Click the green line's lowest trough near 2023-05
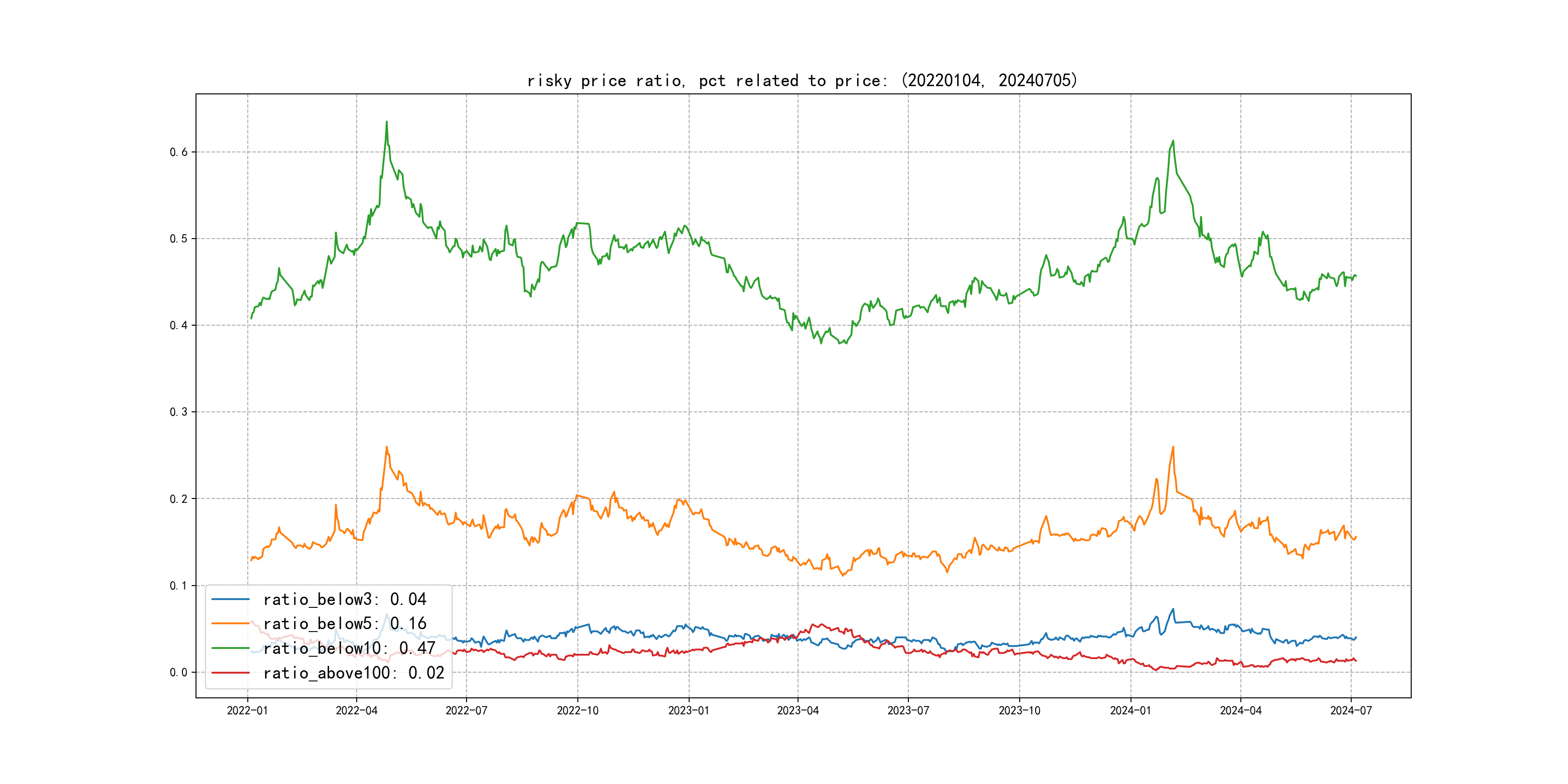Viewport: 1568px width, 784px height. pos(840,344)
